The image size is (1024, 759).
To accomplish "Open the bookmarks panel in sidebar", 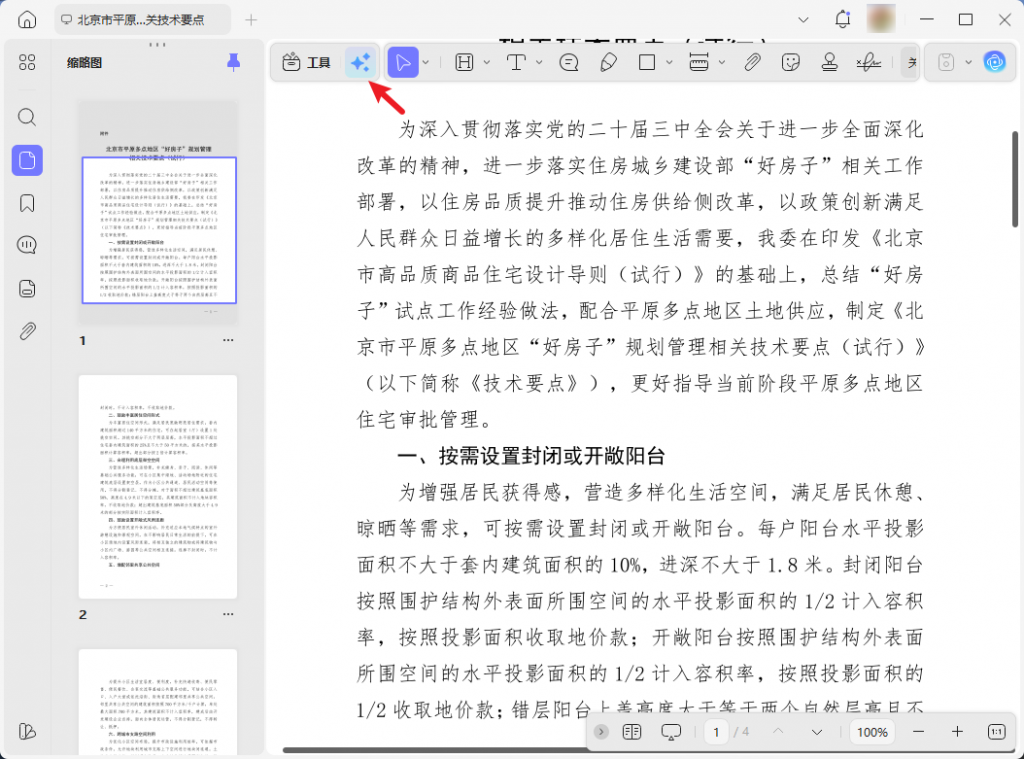I will click(x=27, y=203).
